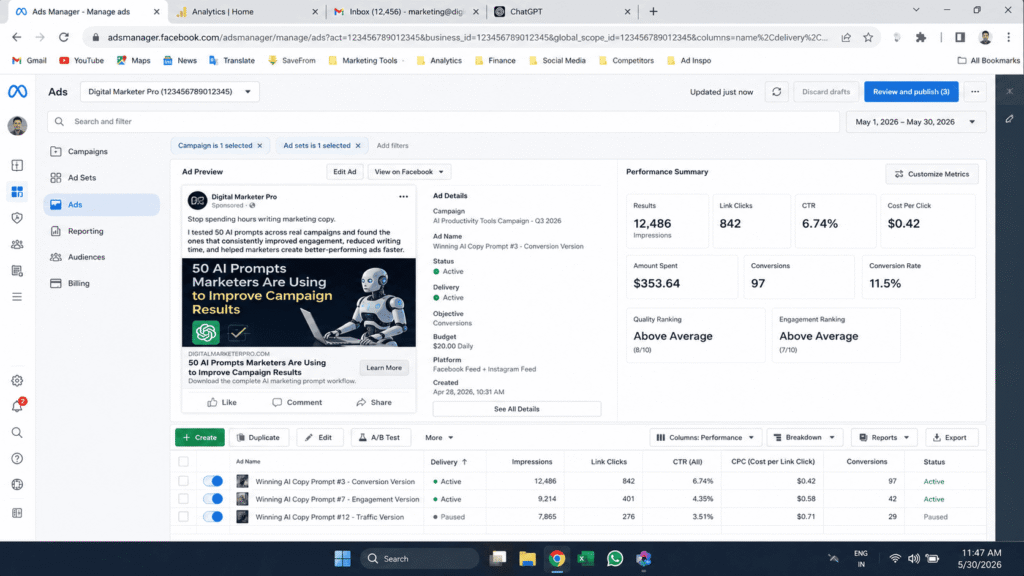1024x576 pixels.
Task: Open Chrome from the taskbar
Action: coord(556,558)
